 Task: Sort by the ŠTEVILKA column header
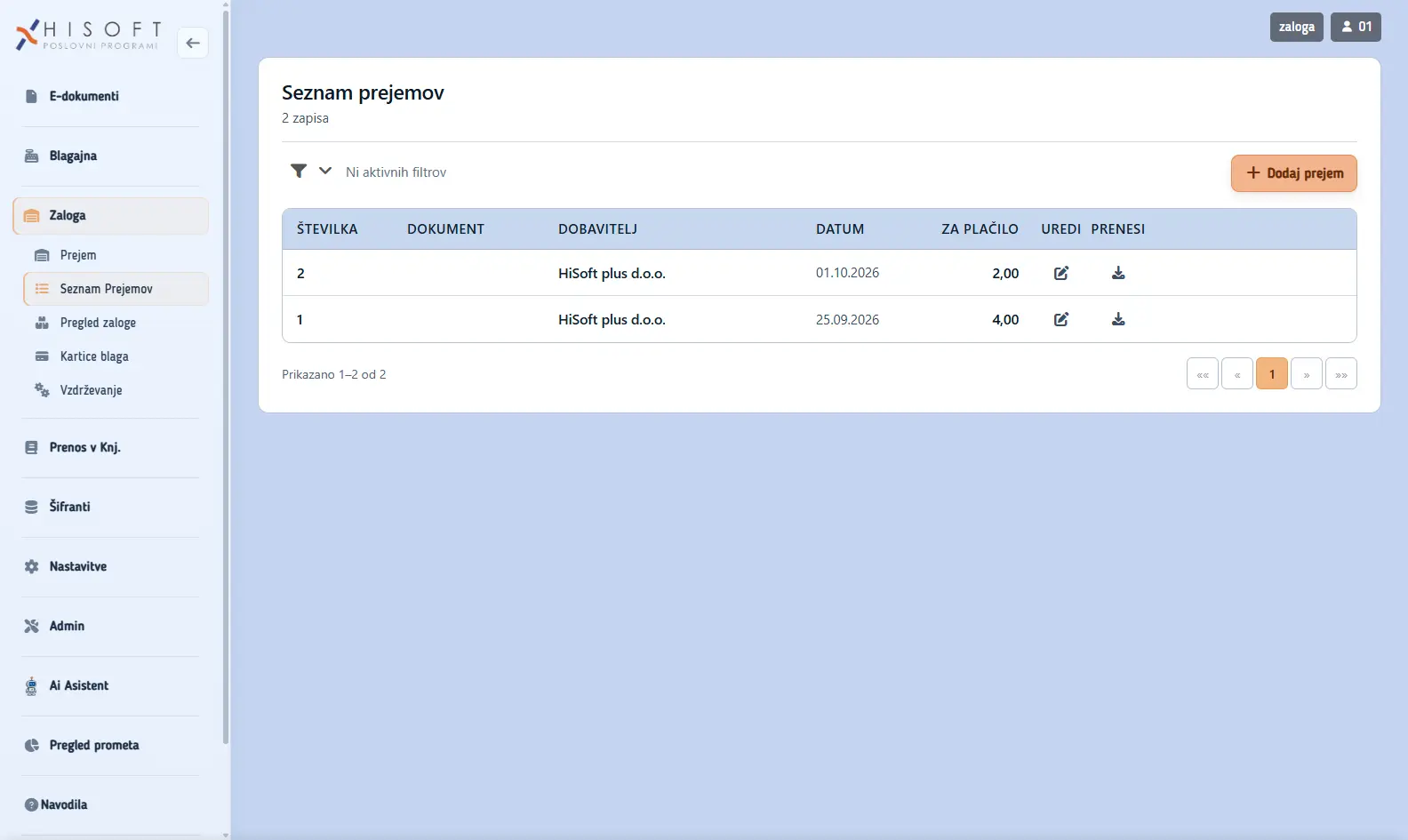point(327,229)
